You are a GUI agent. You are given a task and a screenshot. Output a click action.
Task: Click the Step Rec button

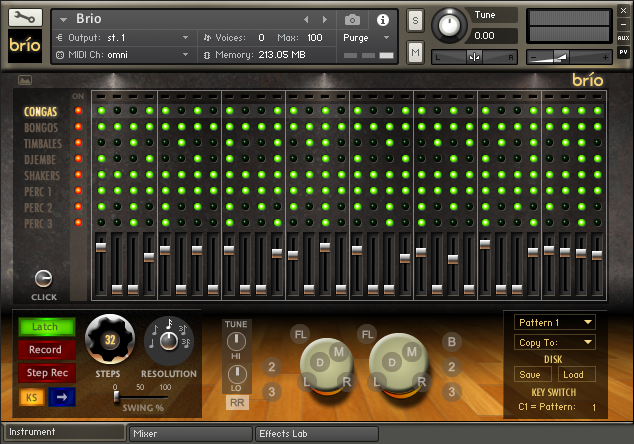(x=46, y=373)
